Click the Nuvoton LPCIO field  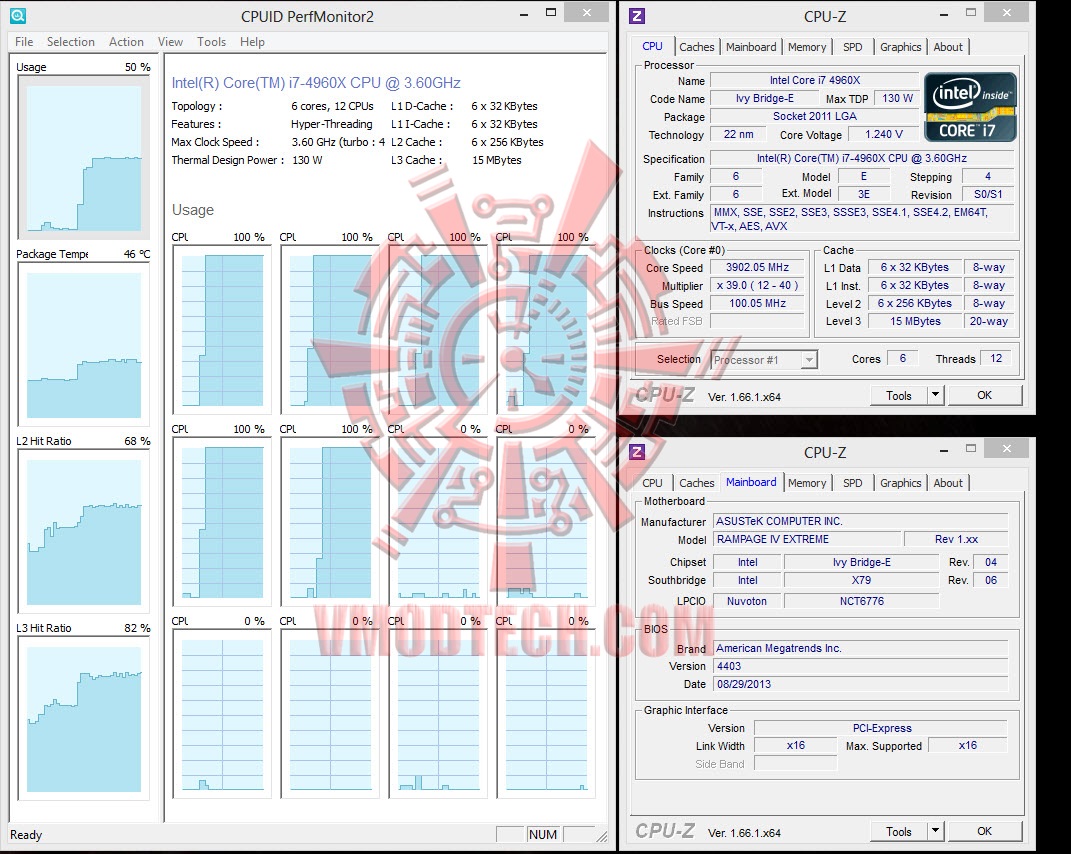click(x=747, y=601)
